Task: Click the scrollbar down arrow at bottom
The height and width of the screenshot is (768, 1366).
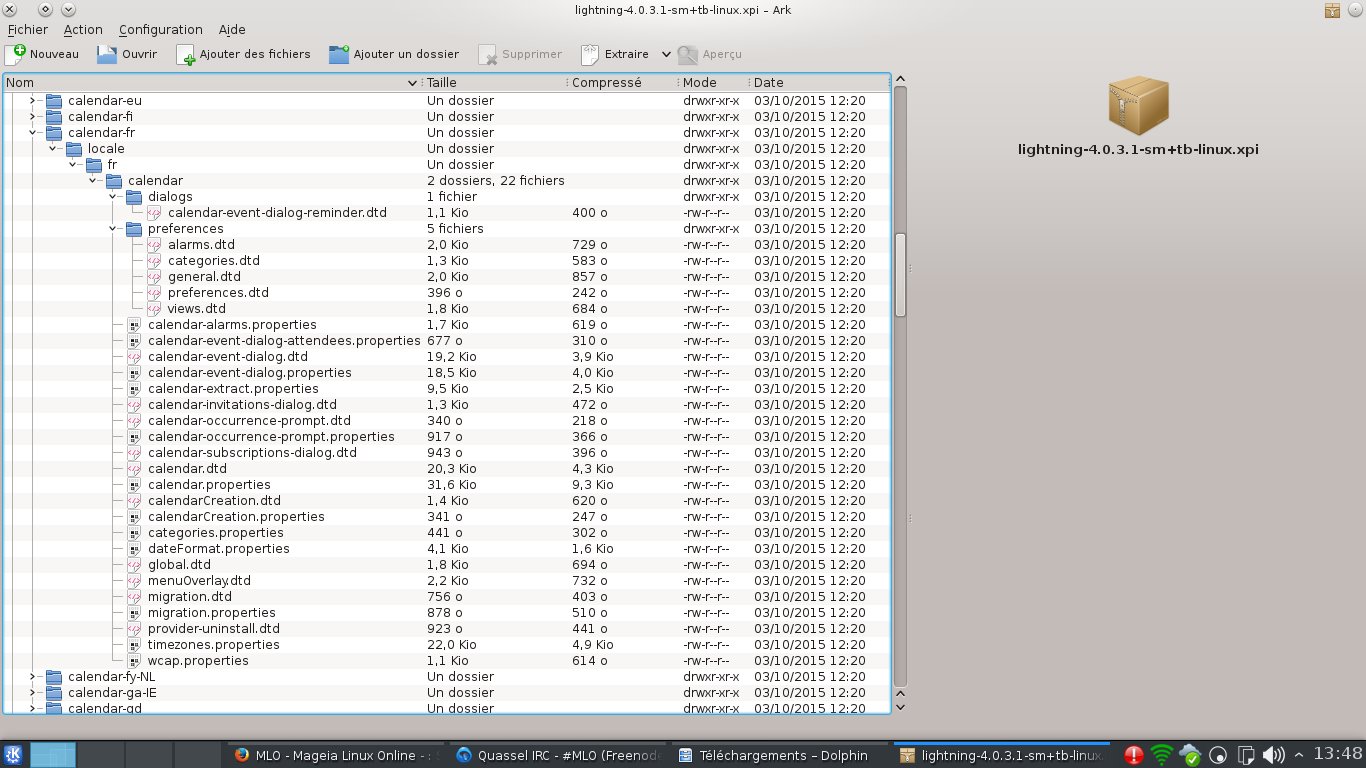Action: coord(900,708)
